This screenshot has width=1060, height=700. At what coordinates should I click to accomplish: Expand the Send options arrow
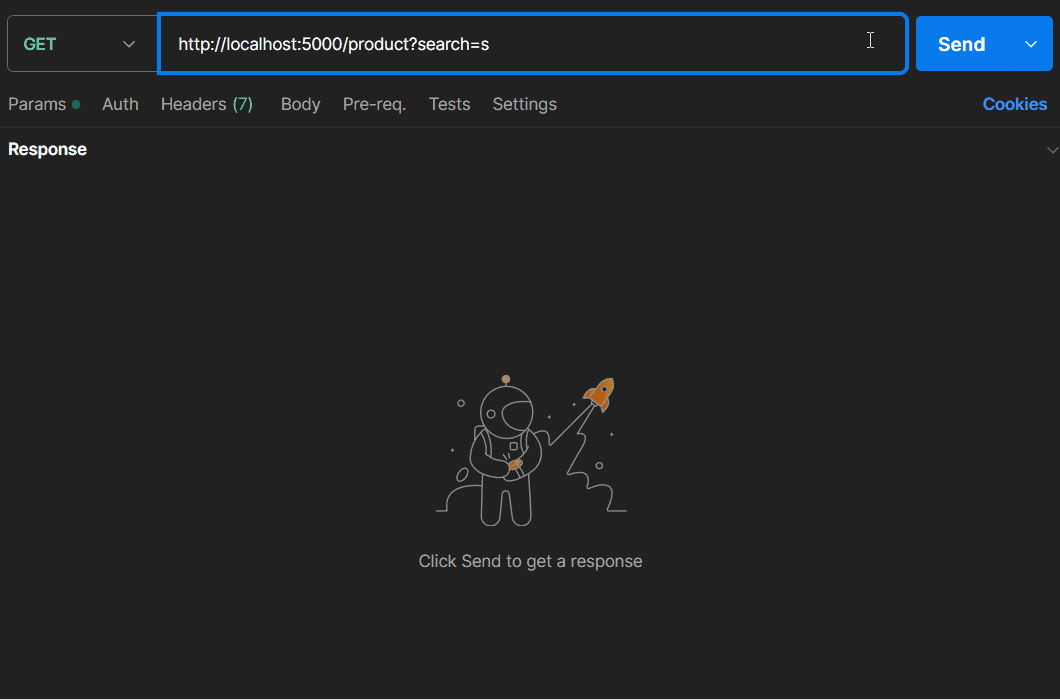tap(1031, 44)
